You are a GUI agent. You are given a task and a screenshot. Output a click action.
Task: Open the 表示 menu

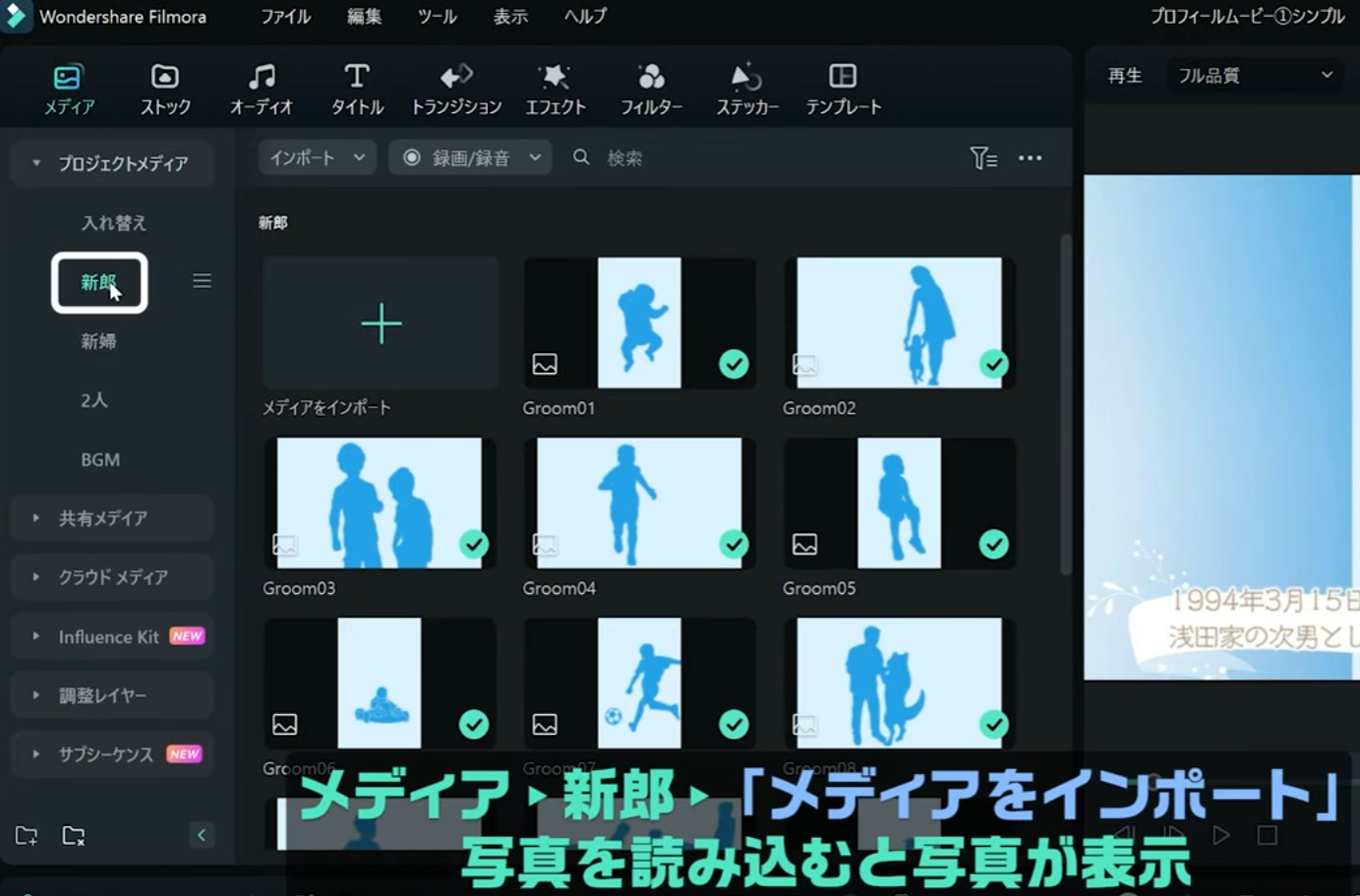pos(510,17)
